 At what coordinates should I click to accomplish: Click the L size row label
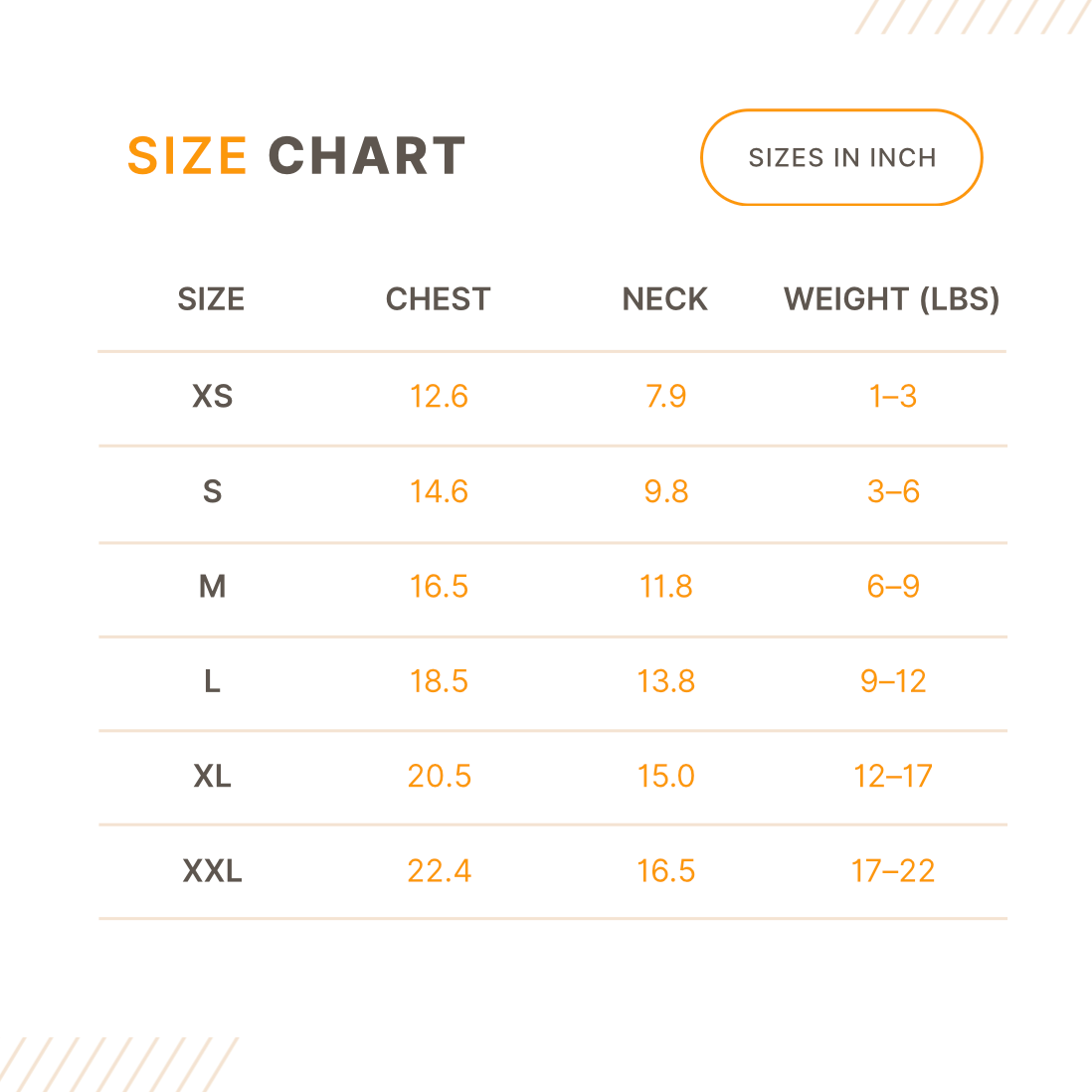tap(212, 681)
